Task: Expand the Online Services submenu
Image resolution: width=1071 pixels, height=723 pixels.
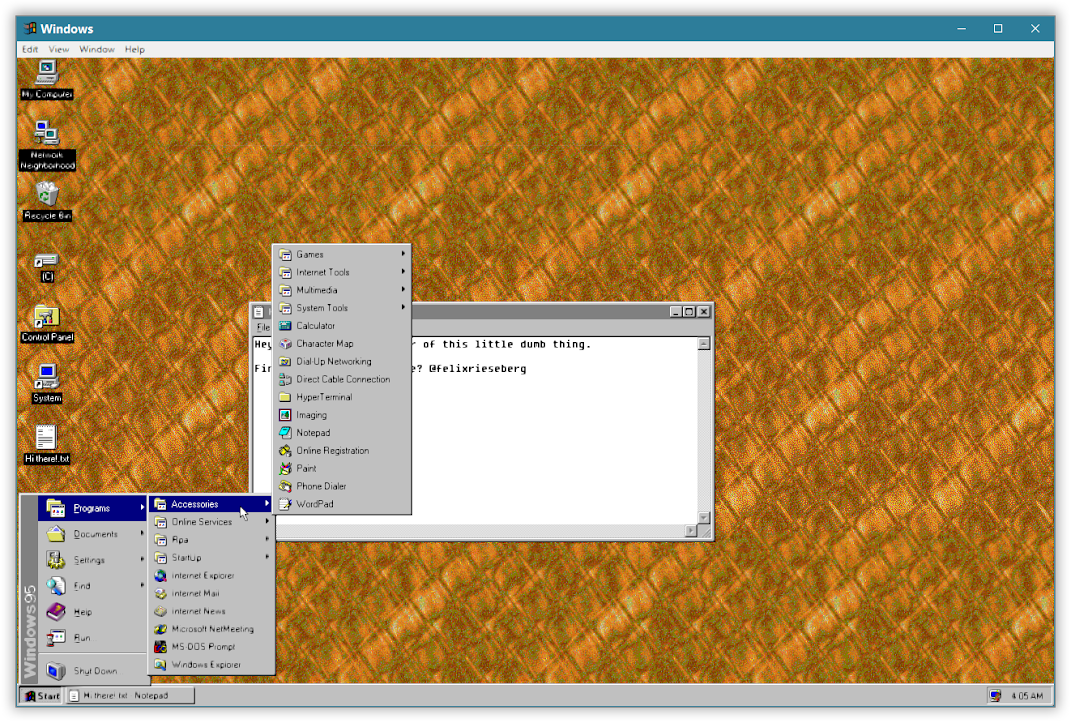Action: tap(212, 522)
